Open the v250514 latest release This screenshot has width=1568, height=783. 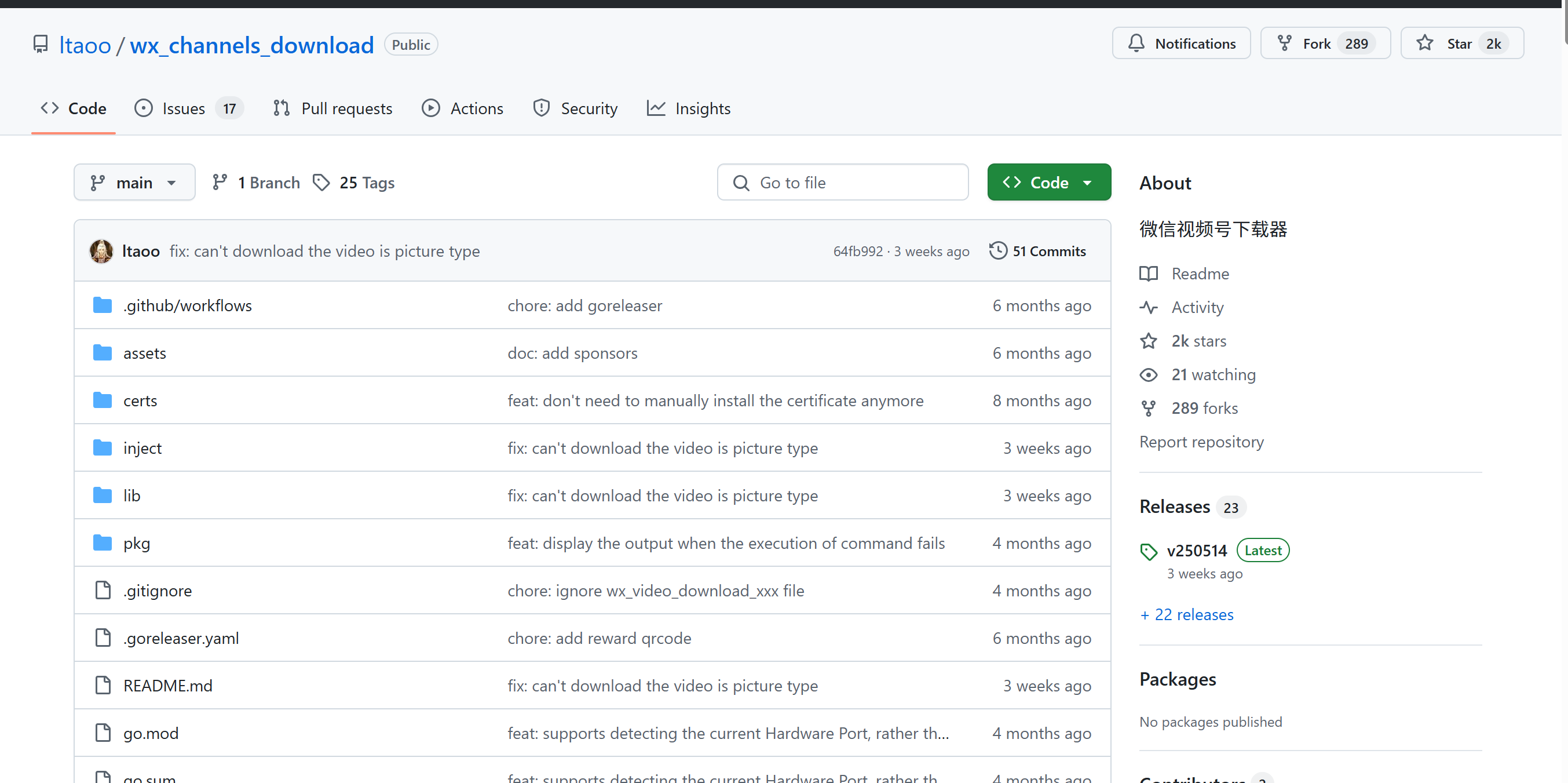[x=1197, y=551]
